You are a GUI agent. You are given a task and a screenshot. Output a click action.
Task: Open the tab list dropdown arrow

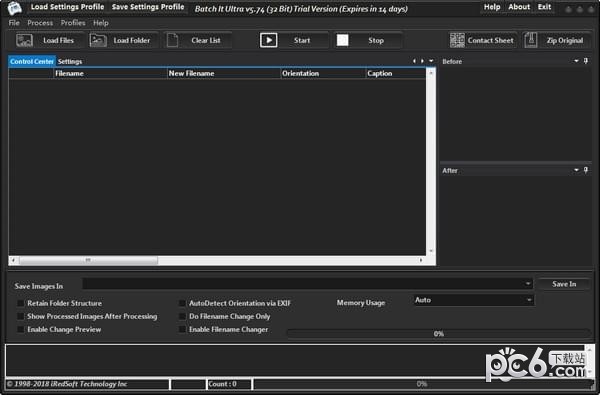click(x=431, y=61)
